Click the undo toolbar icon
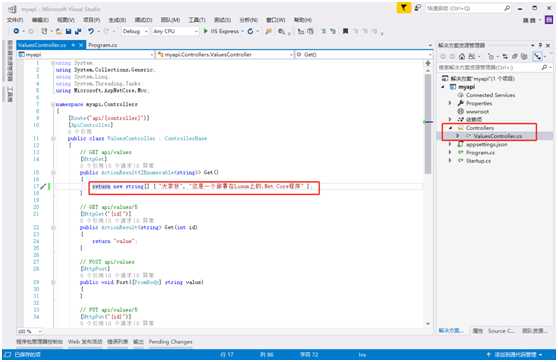Image resolution: width=558 pixels, height=362 pixels. (91, 31)
